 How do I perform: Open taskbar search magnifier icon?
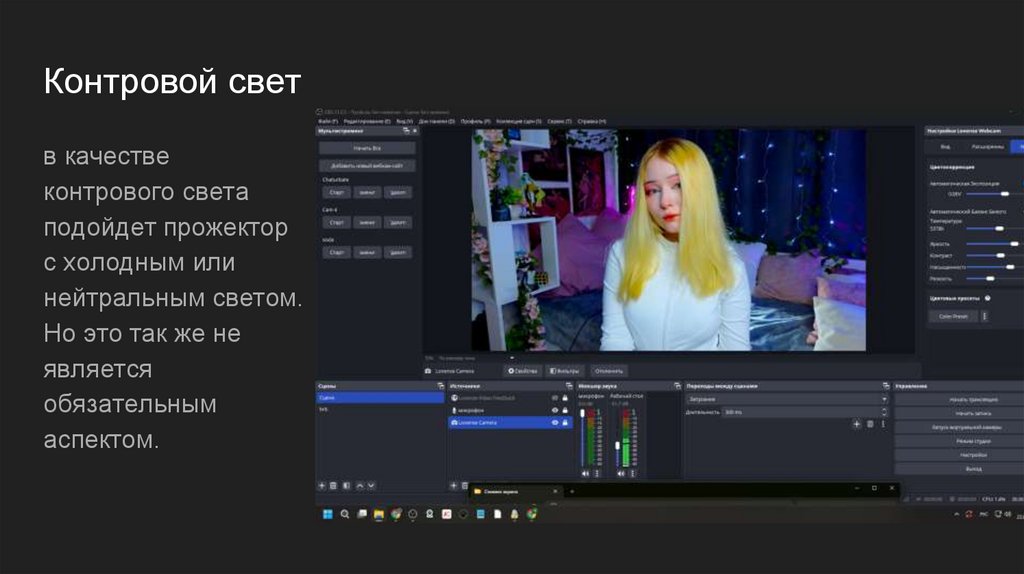point(344,514)
